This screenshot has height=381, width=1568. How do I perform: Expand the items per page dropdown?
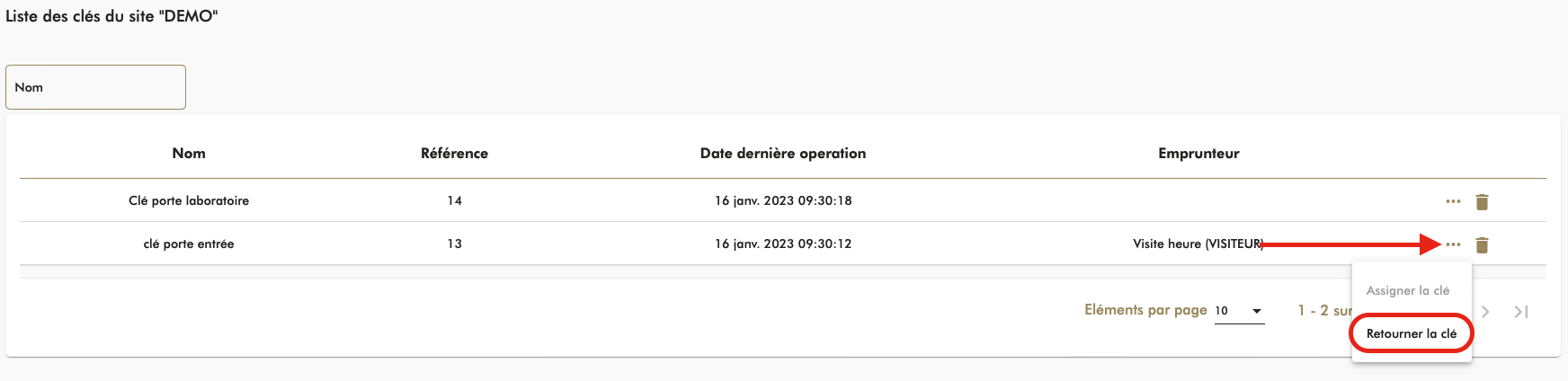pos(1239,311)
